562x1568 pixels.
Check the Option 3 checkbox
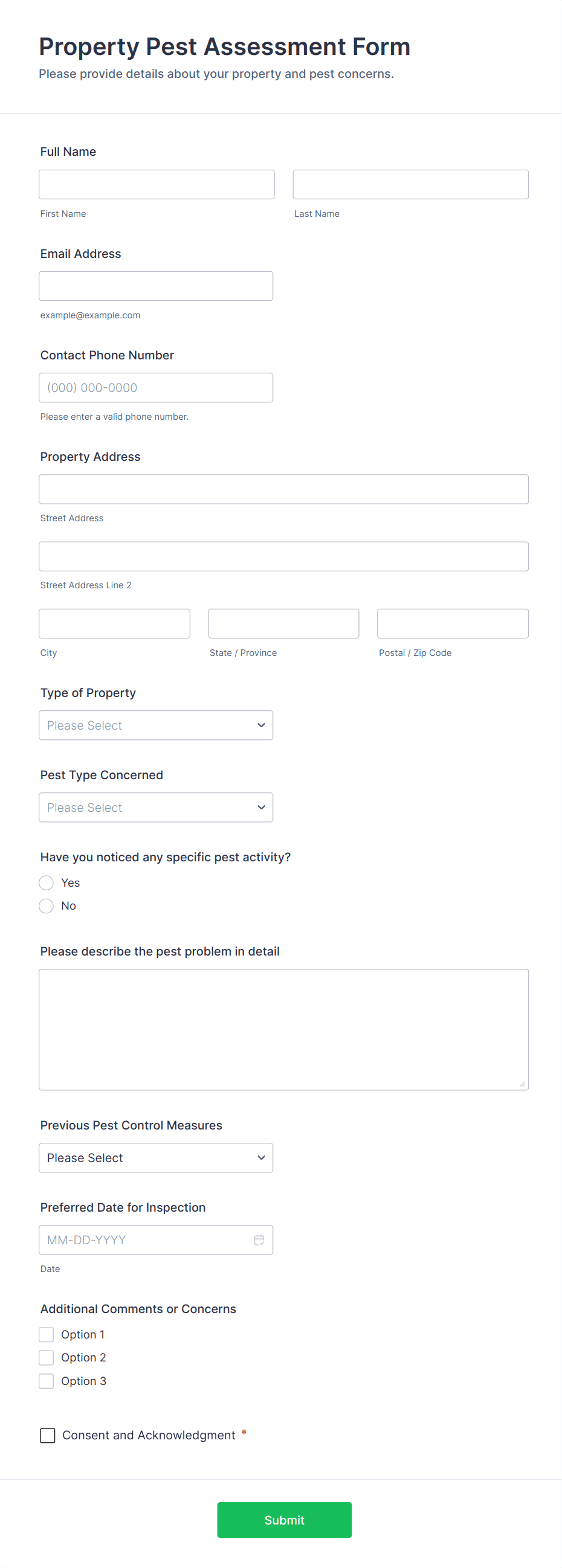47,1381
